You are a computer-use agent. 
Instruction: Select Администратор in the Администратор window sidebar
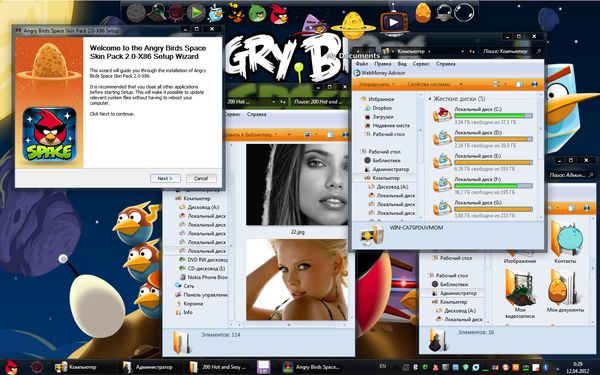pos(454,293)
